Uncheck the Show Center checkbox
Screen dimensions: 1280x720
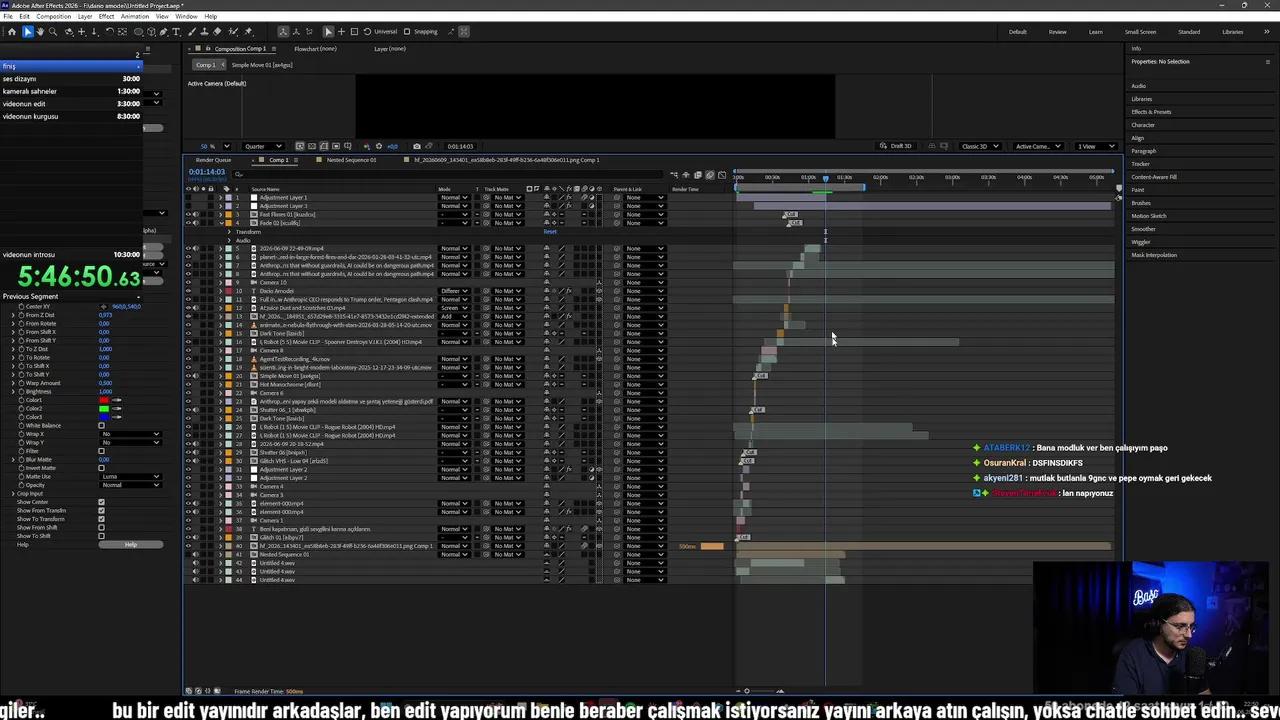point(101,502)
